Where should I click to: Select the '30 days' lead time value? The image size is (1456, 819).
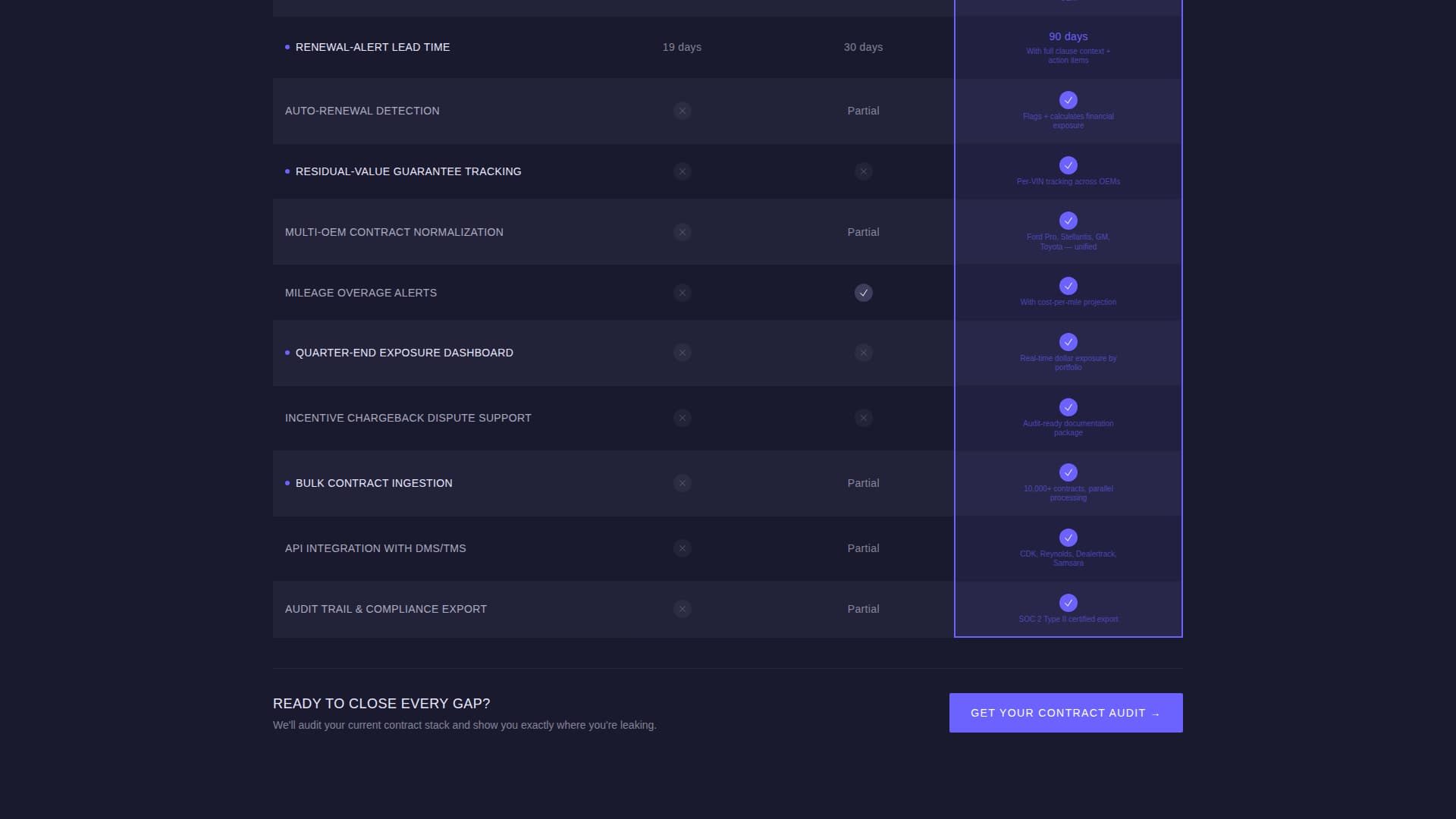(863, 47)
